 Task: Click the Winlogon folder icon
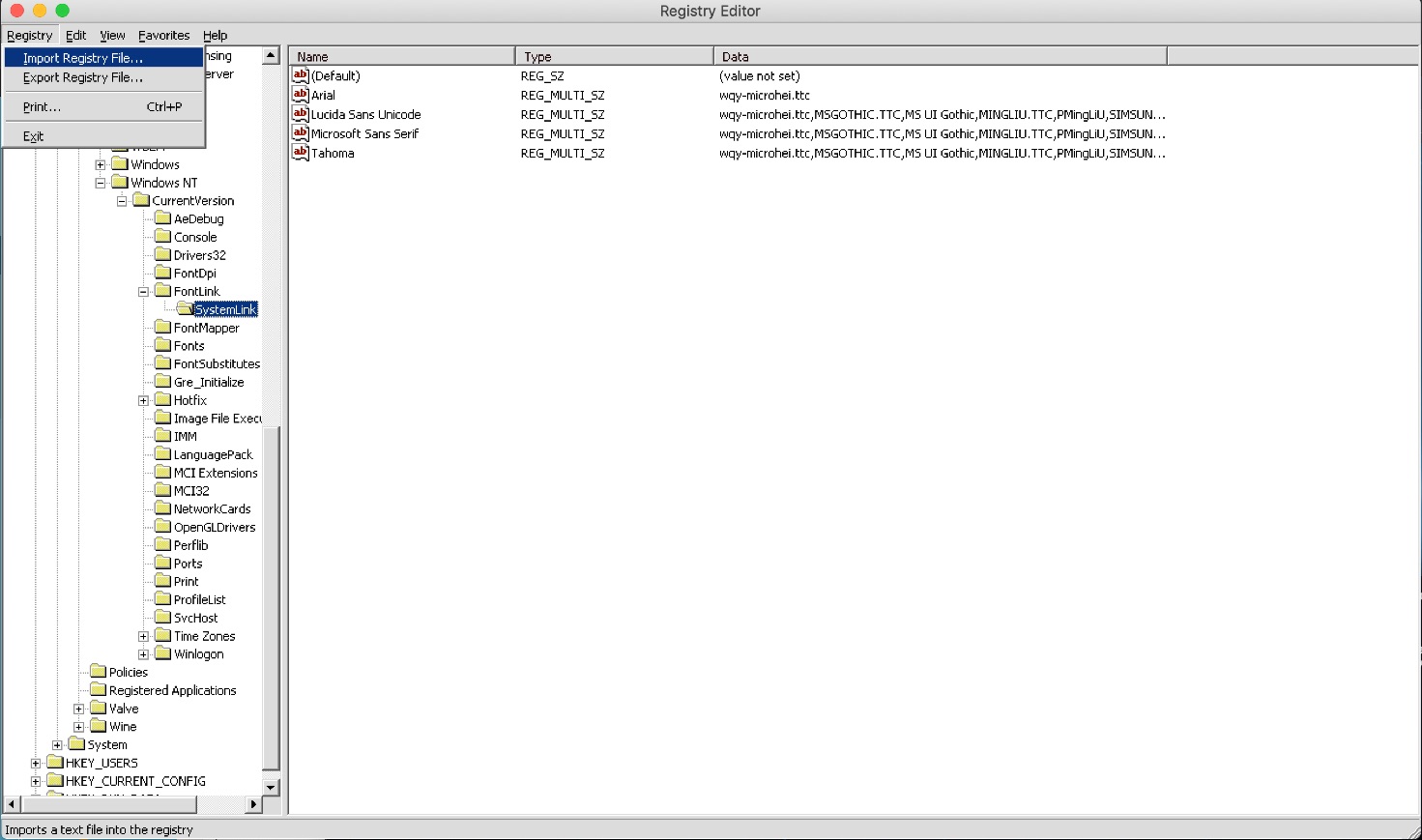(163, 653)
